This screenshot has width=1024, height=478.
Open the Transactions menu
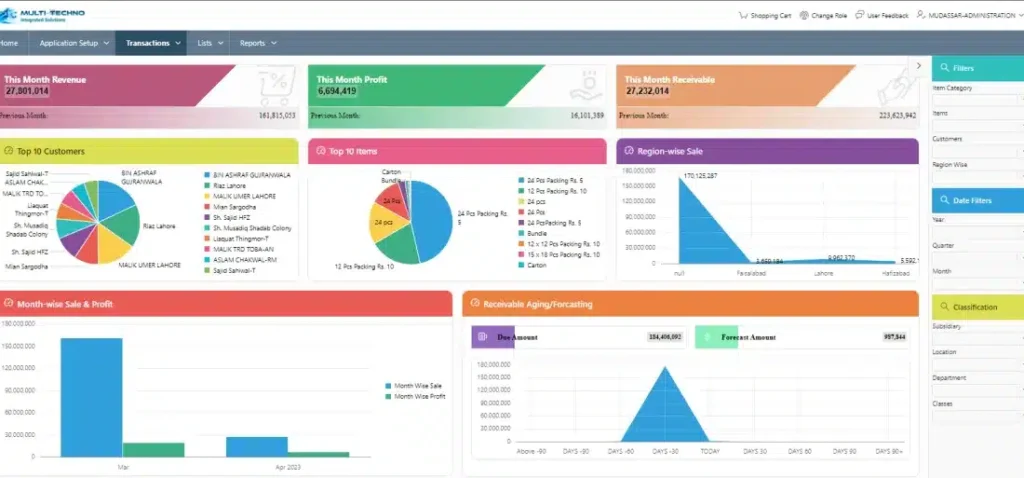(153, 43)
